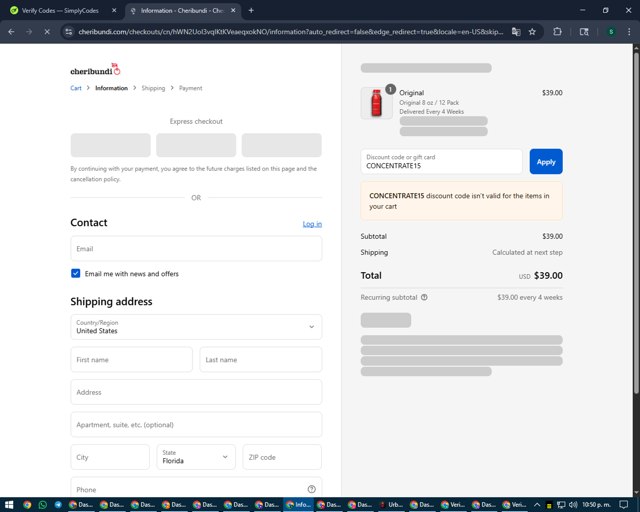
Task: Click the page vertical scrollbar
Action: coord(636,223)
